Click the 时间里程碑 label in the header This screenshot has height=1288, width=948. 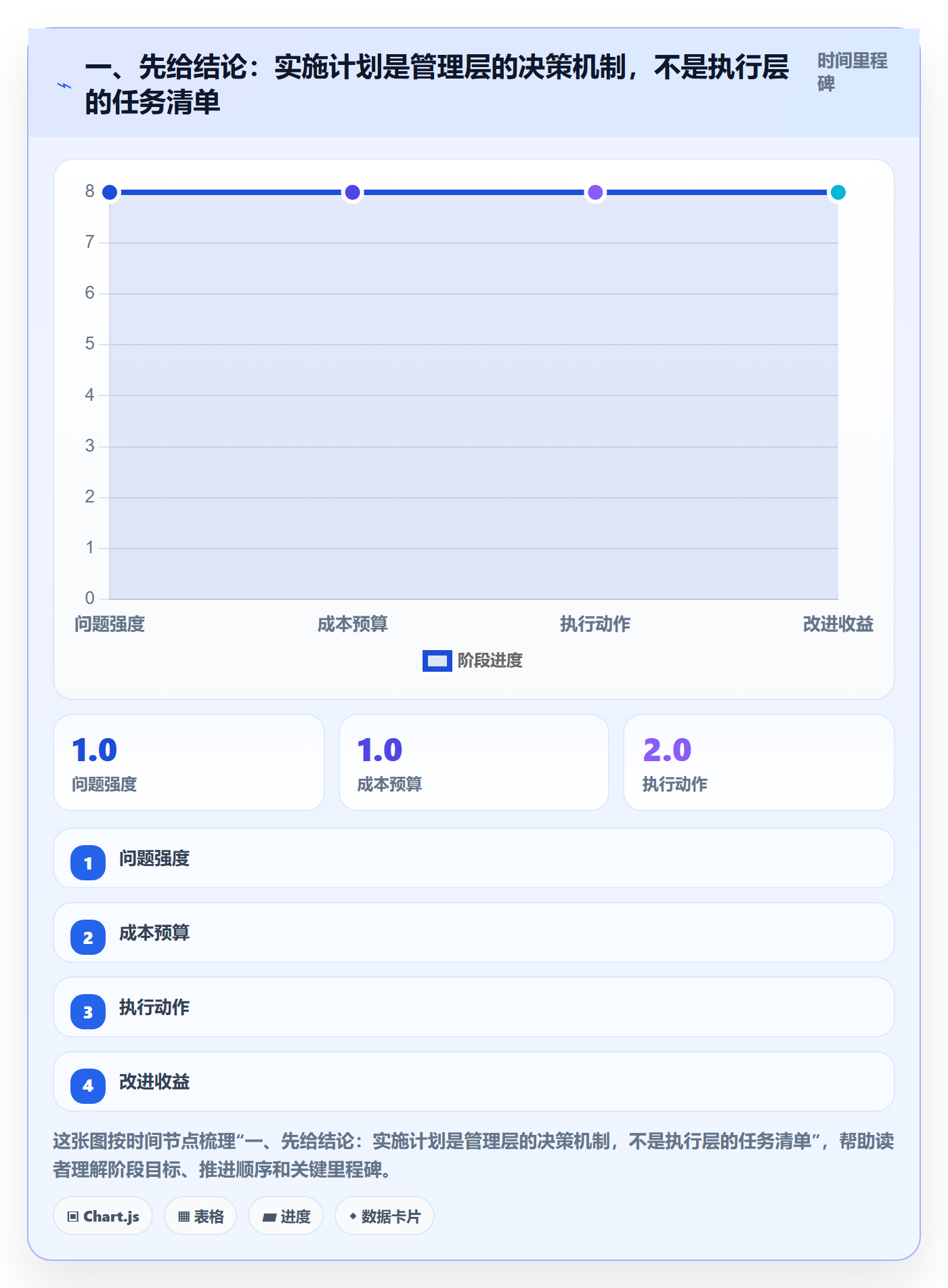coord(852,72)
